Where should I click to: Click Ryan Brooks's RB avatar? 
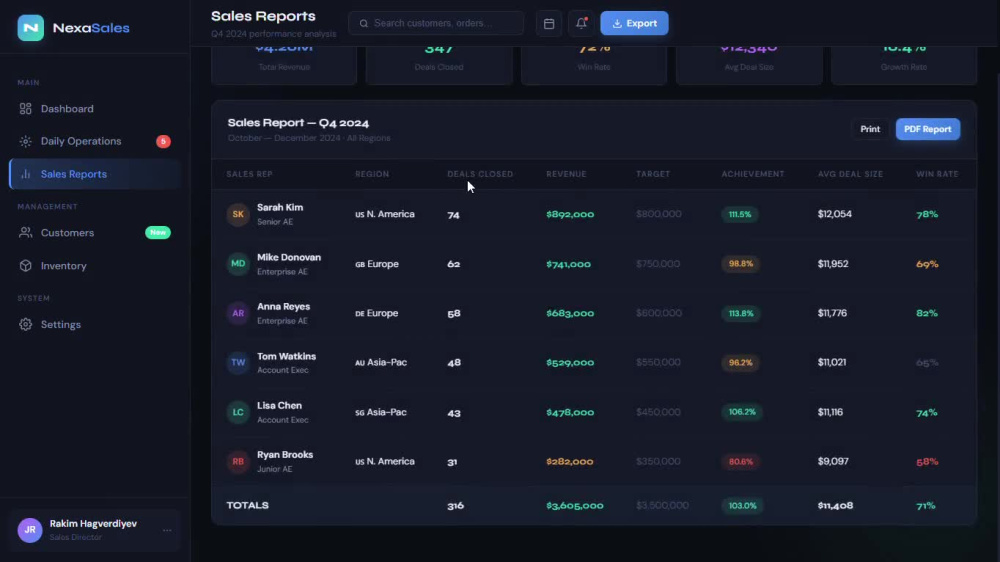(238, 461)
